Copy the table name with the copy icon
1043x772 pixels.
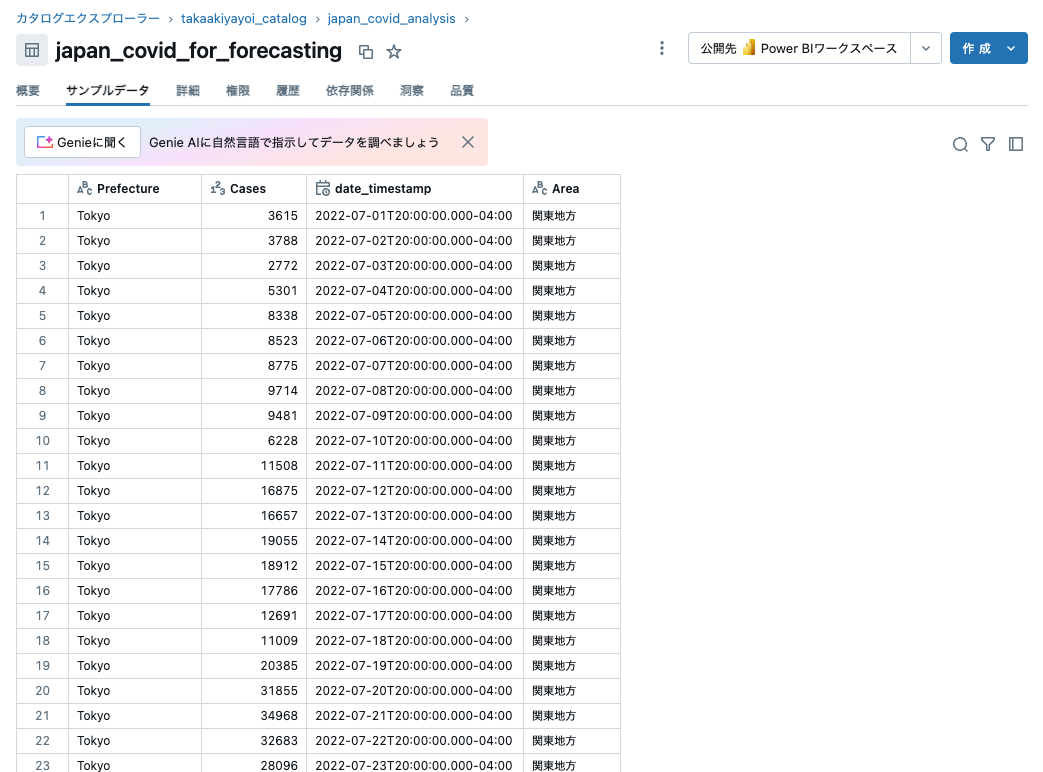click(x=366, y=50)
